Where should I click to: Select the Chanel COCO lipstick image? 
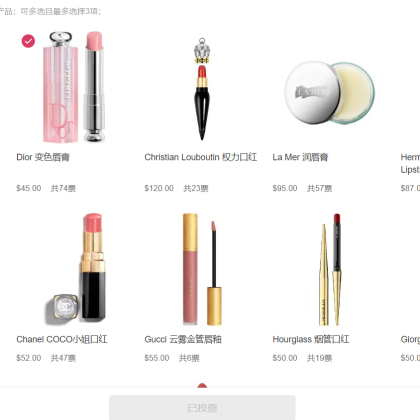(x=76, y=269)
